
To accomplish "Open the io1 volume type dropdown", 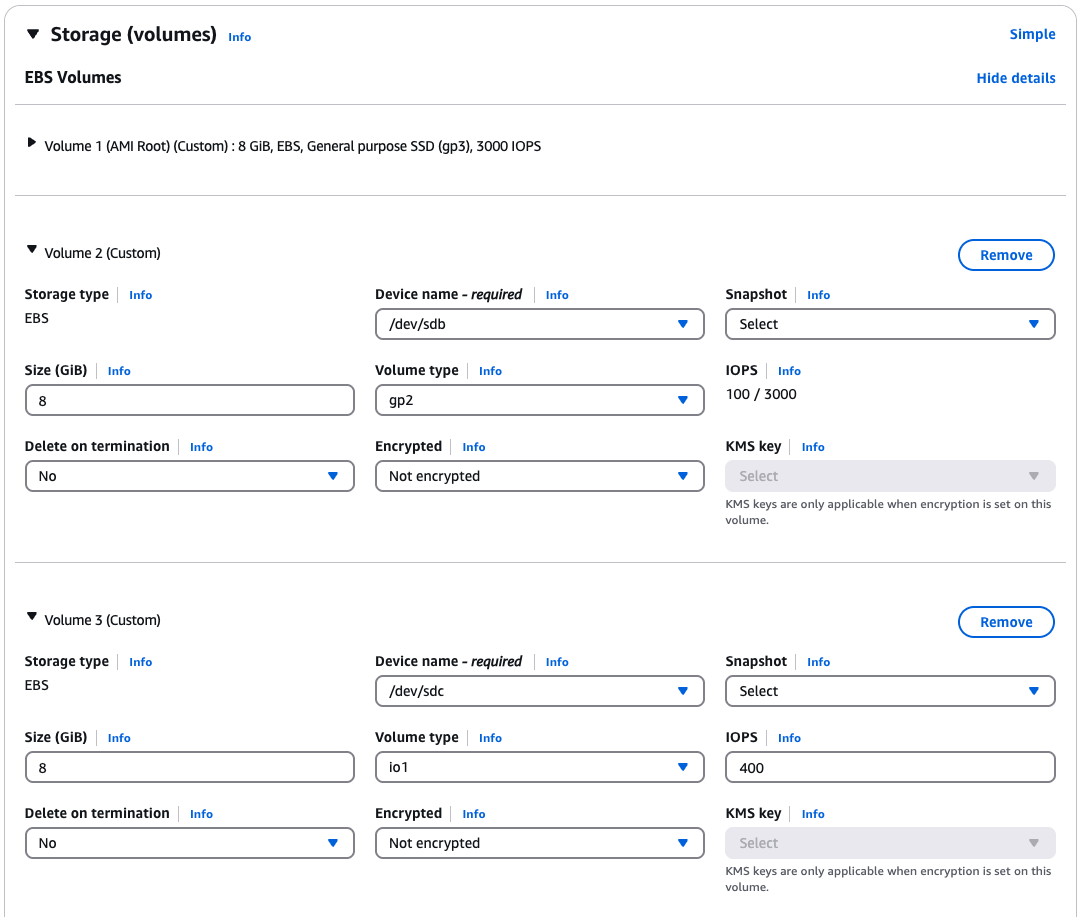I will click(539, 767).
